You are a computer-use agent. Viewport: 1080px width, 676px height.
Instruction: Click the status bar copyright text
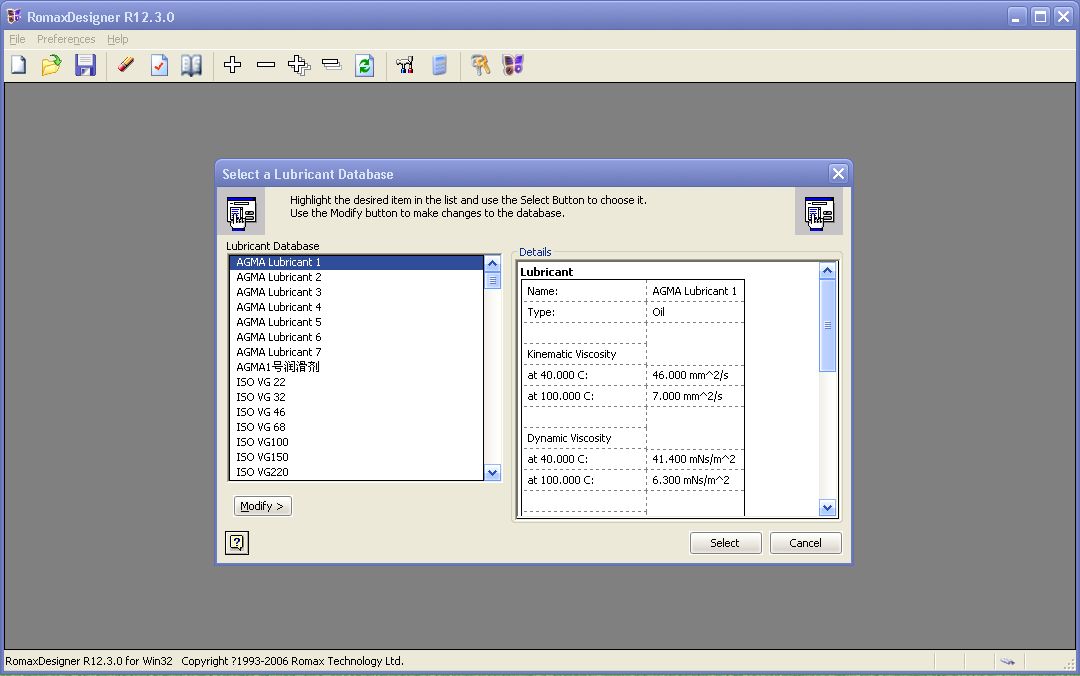pos(292,662)
